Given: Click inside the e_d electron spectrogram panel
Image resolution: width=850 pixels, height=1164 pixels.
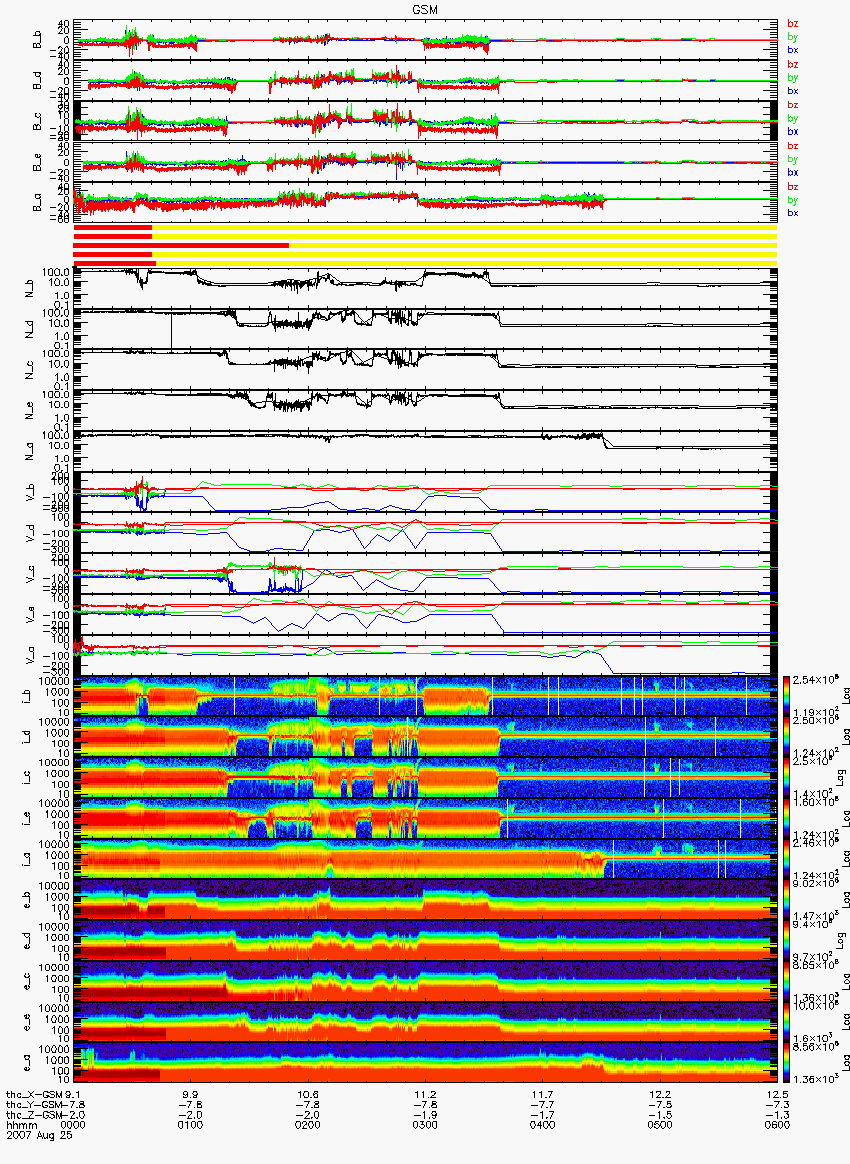Looking at the screenshot, I should [425, 941].
